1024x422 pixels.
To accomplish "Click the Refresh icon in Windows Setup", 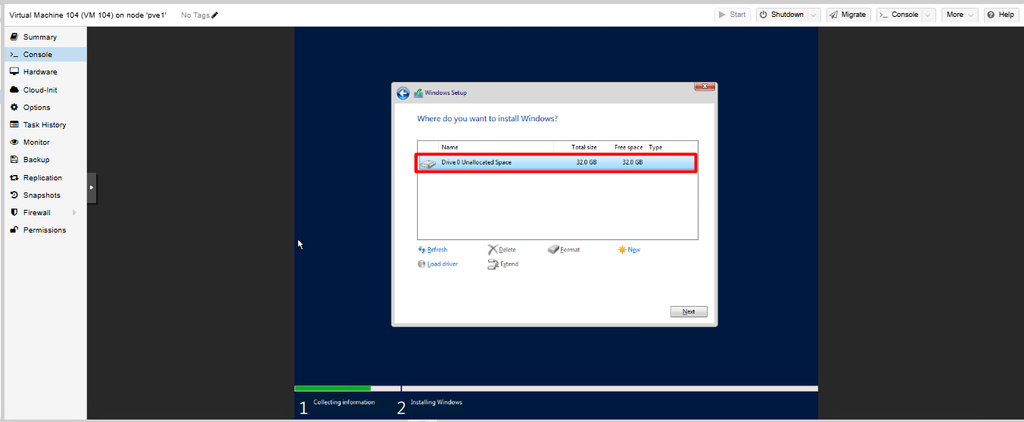I will (x=422, y=250).
